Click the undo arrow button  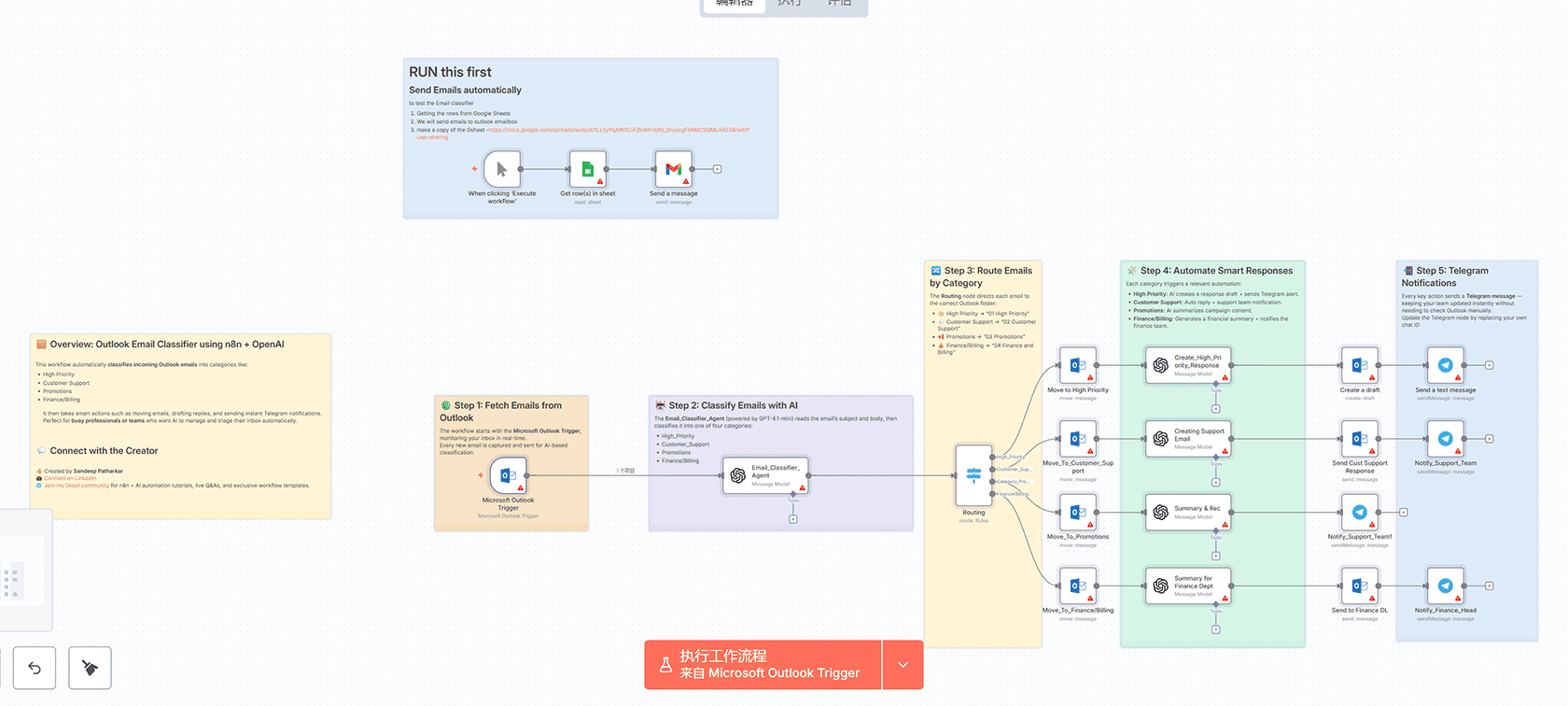35,668
